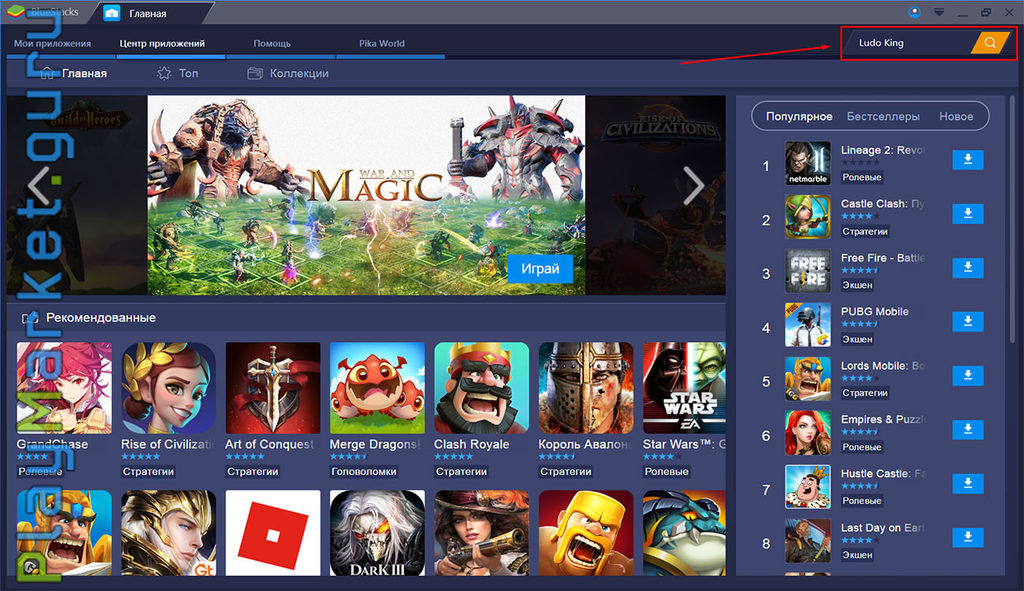This screenshot has width=1024, height=591.
Task: Go to the Главная home section
Action: [x=73, y=73]
